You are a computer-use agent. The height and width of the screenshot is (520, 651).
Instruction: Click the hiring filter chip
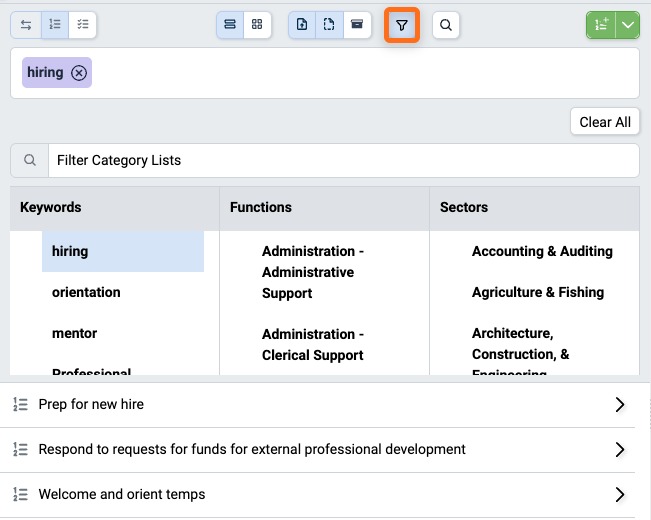tap(57, 73)
